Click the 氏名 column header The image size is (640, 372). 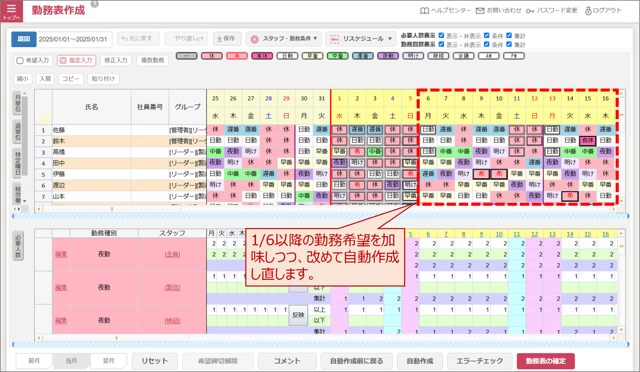(92, 107)
